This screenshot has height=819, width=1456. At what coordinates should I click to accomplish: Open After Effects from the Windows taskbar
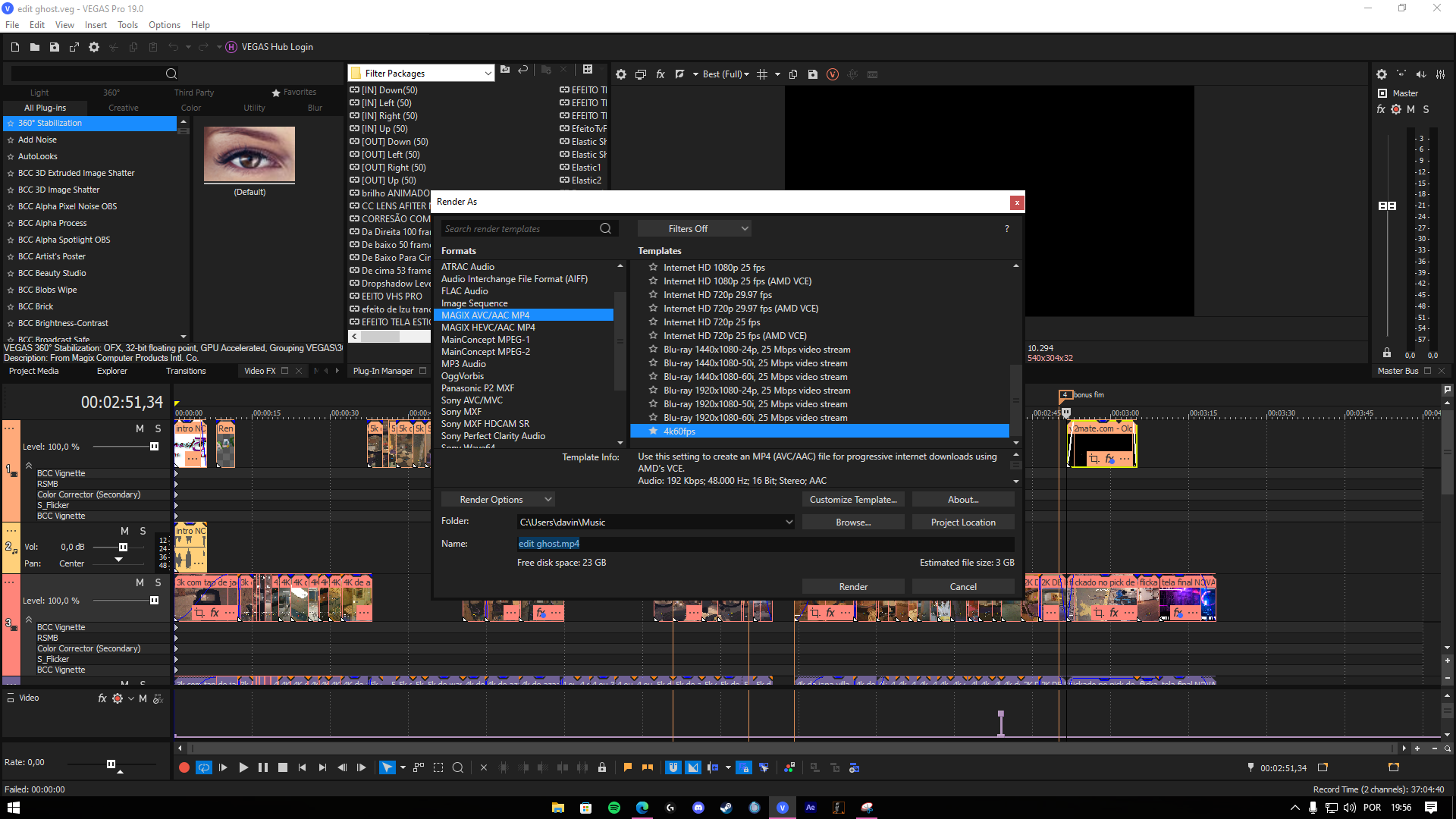click(810, 808)
